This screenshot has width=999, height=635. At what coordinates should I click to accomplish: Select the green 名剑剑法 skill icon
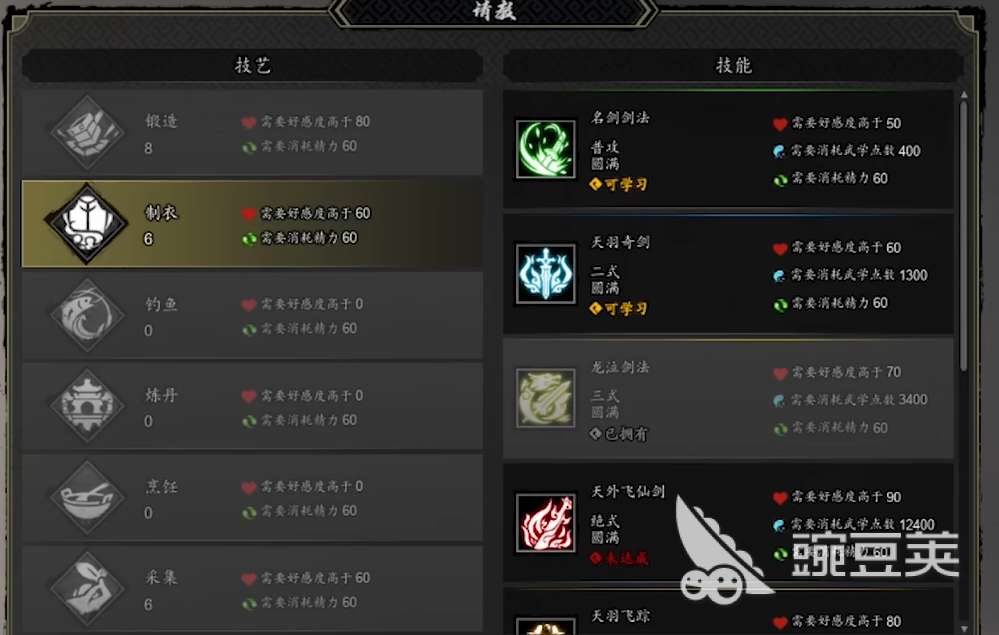pyautogui.click(x=545, y=149)
